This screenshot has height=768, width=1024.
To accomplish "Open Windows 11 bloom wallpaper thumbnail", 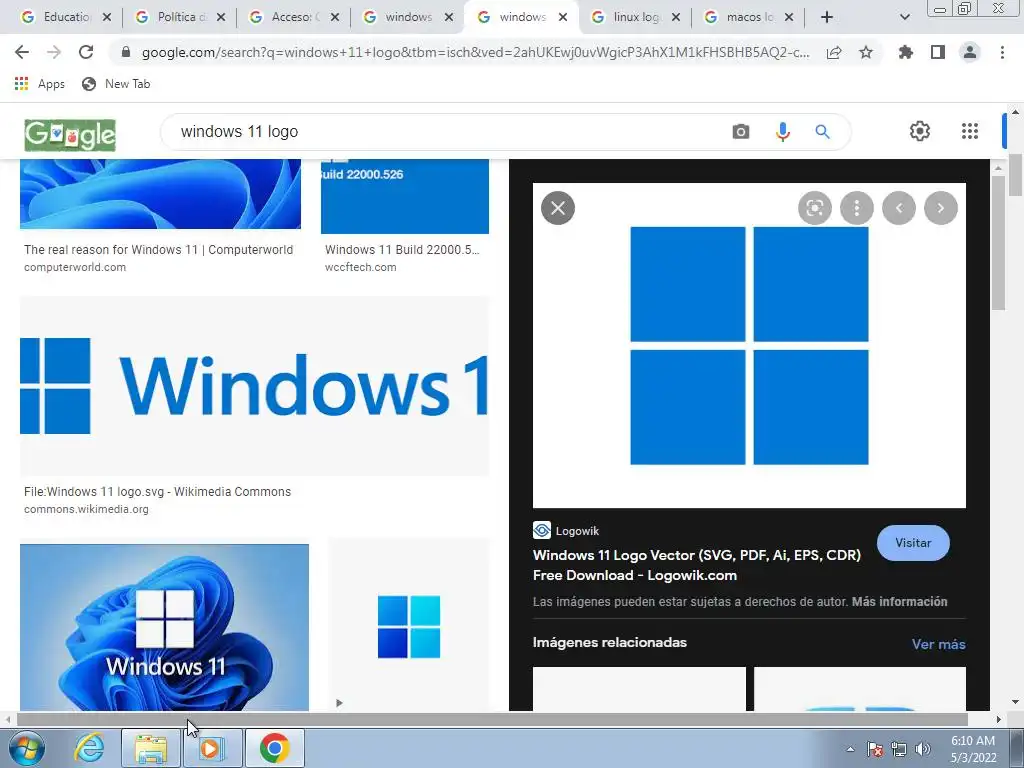I will [165, 628].
